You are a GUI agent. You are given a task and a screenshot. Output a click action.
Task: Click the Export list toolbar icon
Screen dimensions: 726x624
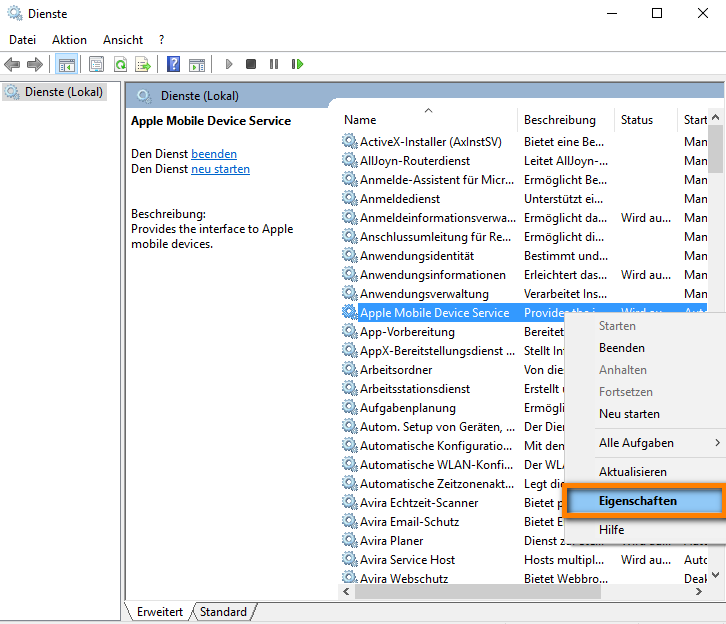143,64
